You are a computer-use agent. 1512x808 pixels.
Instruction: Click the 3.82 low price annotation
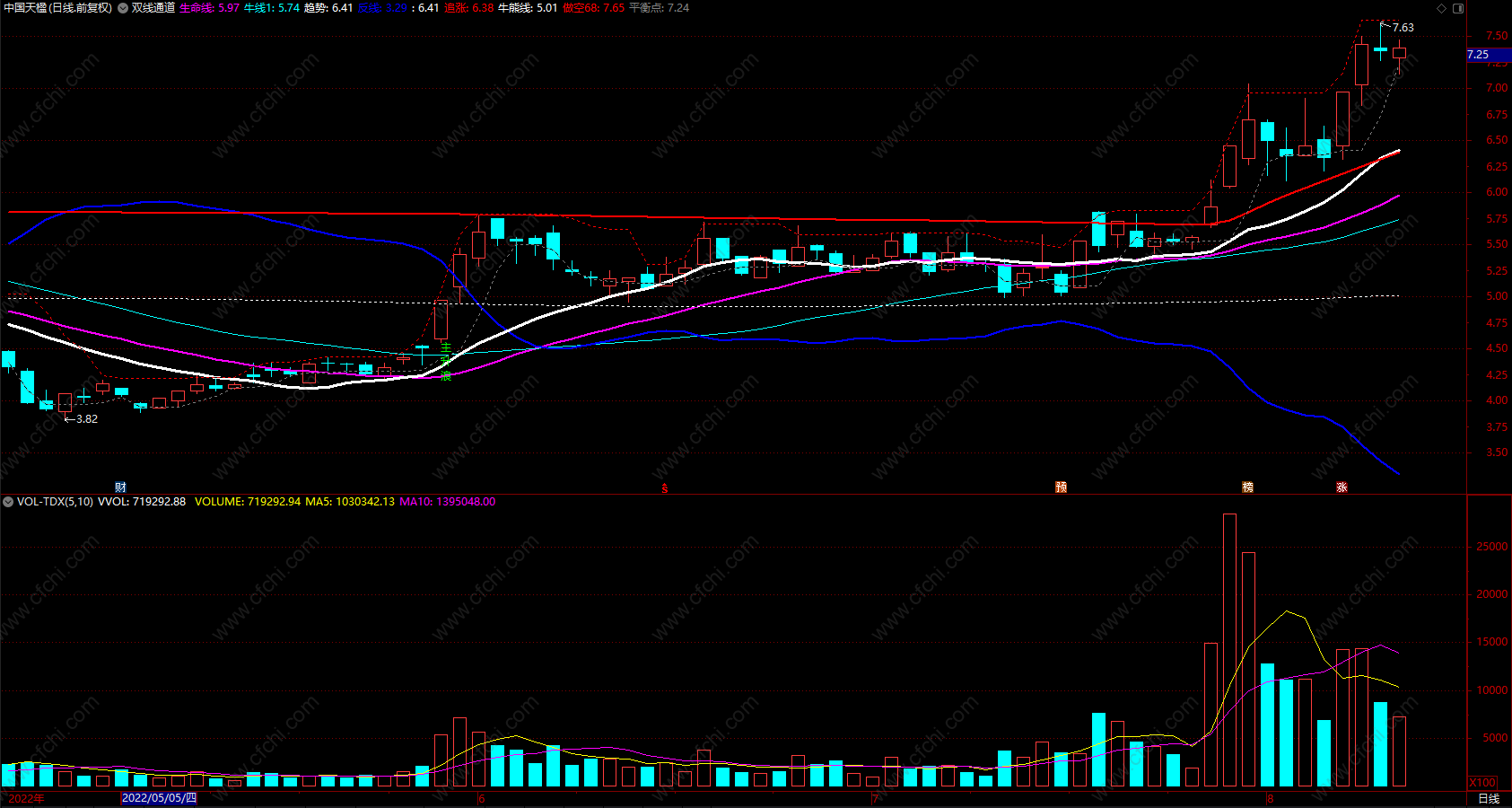click(87, 419)
